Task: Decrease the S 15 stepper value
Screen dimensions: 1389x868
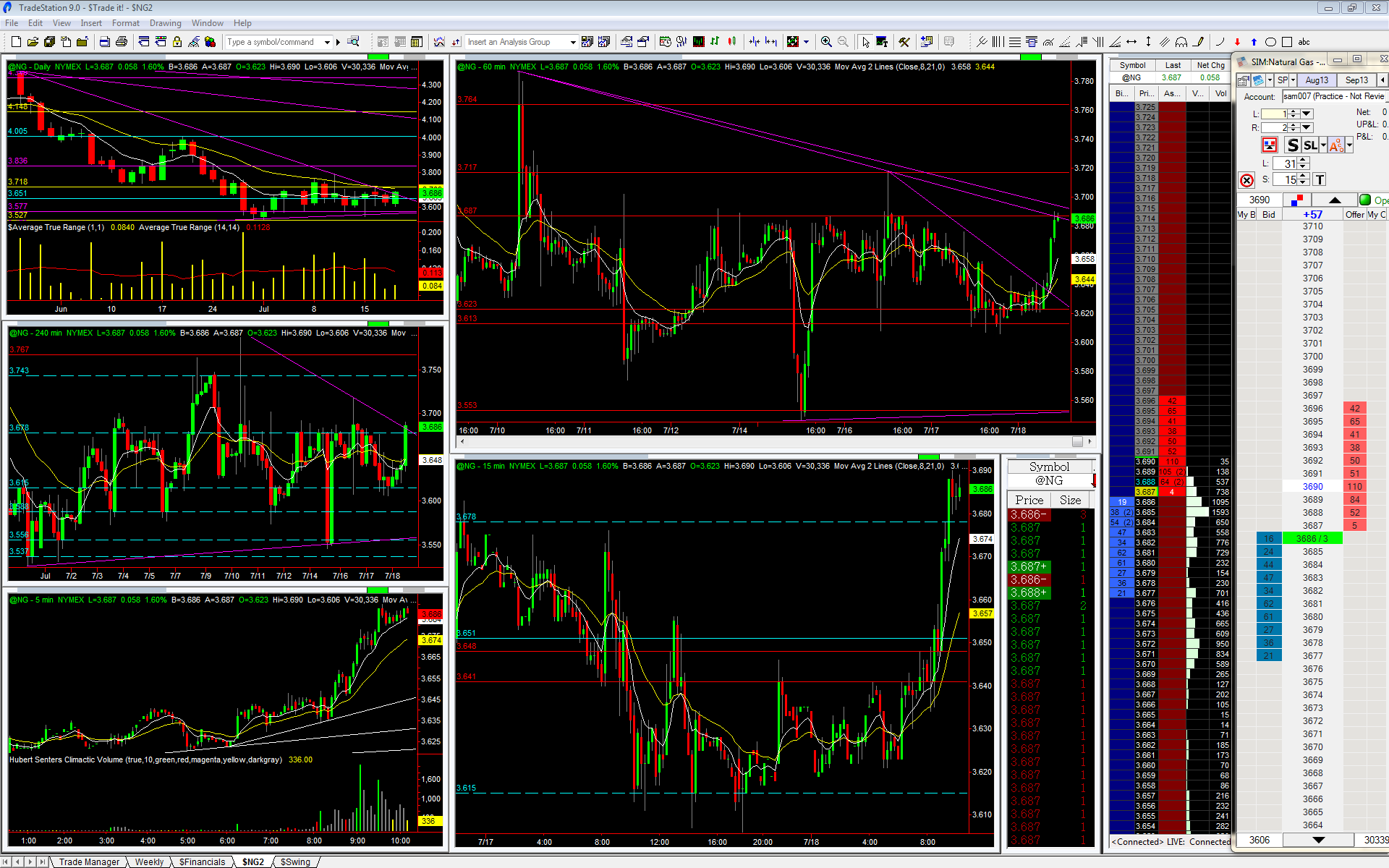Action: 1304,183
